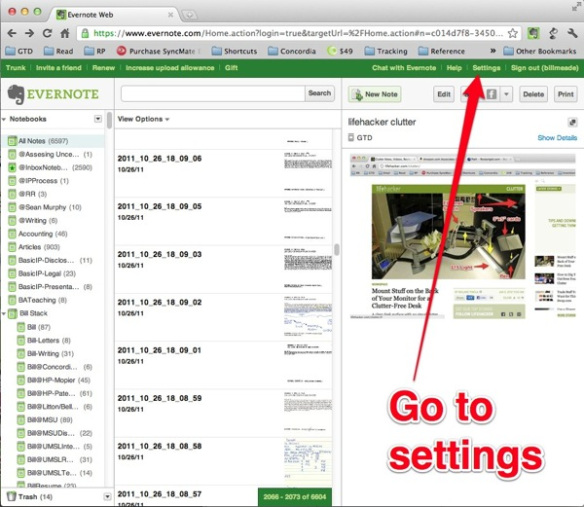Viewport: 584px width, 507px height.
Task: Print the current note
Action: (565, 94)
